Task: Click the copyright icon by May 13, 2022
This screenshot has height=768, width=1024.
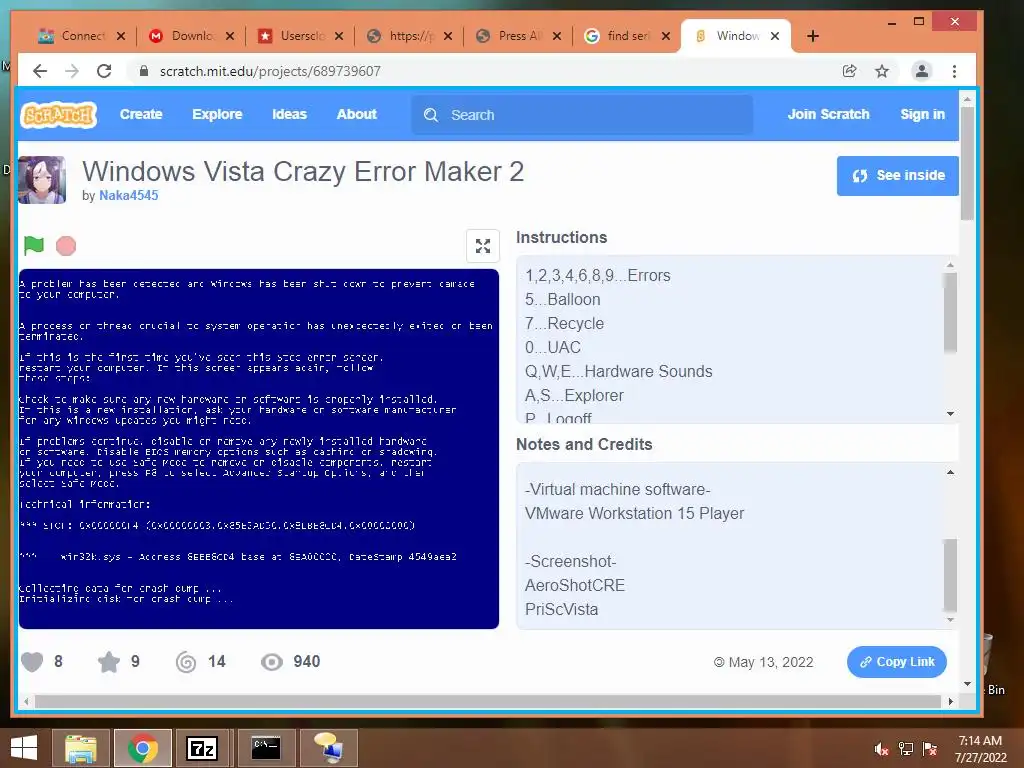Action: pyautogui.click(x=719, y=662)
